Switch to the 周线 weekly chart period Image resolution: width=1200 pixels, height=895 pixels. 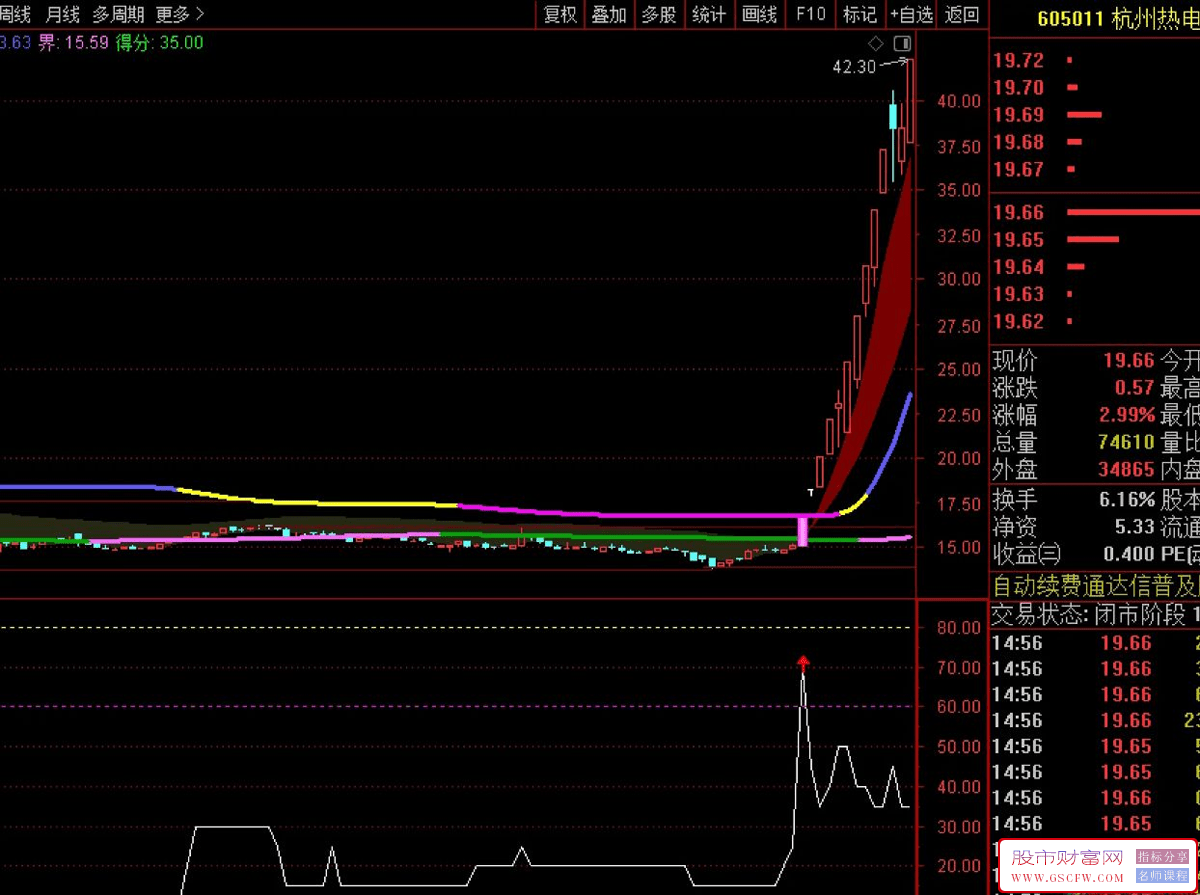15,14
